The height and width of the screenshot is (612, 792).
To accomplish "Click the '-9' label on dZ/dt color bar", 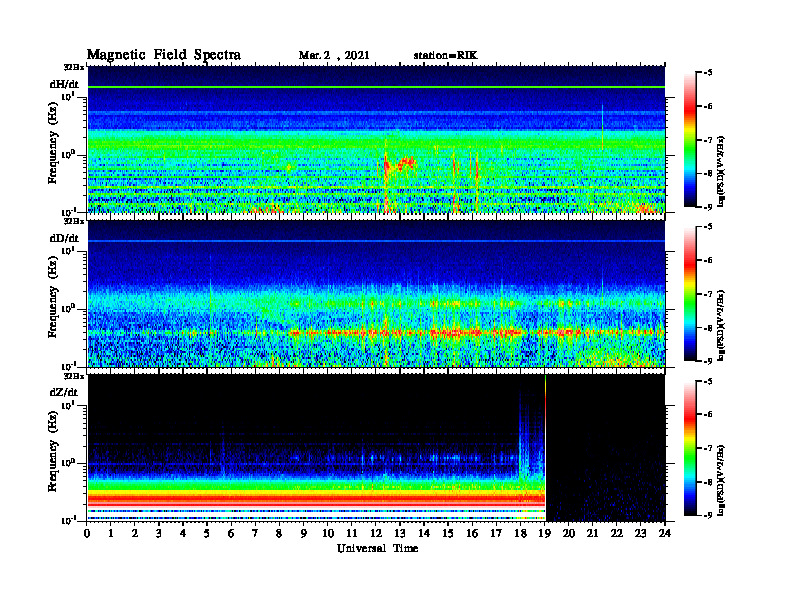I will [707, 516].
